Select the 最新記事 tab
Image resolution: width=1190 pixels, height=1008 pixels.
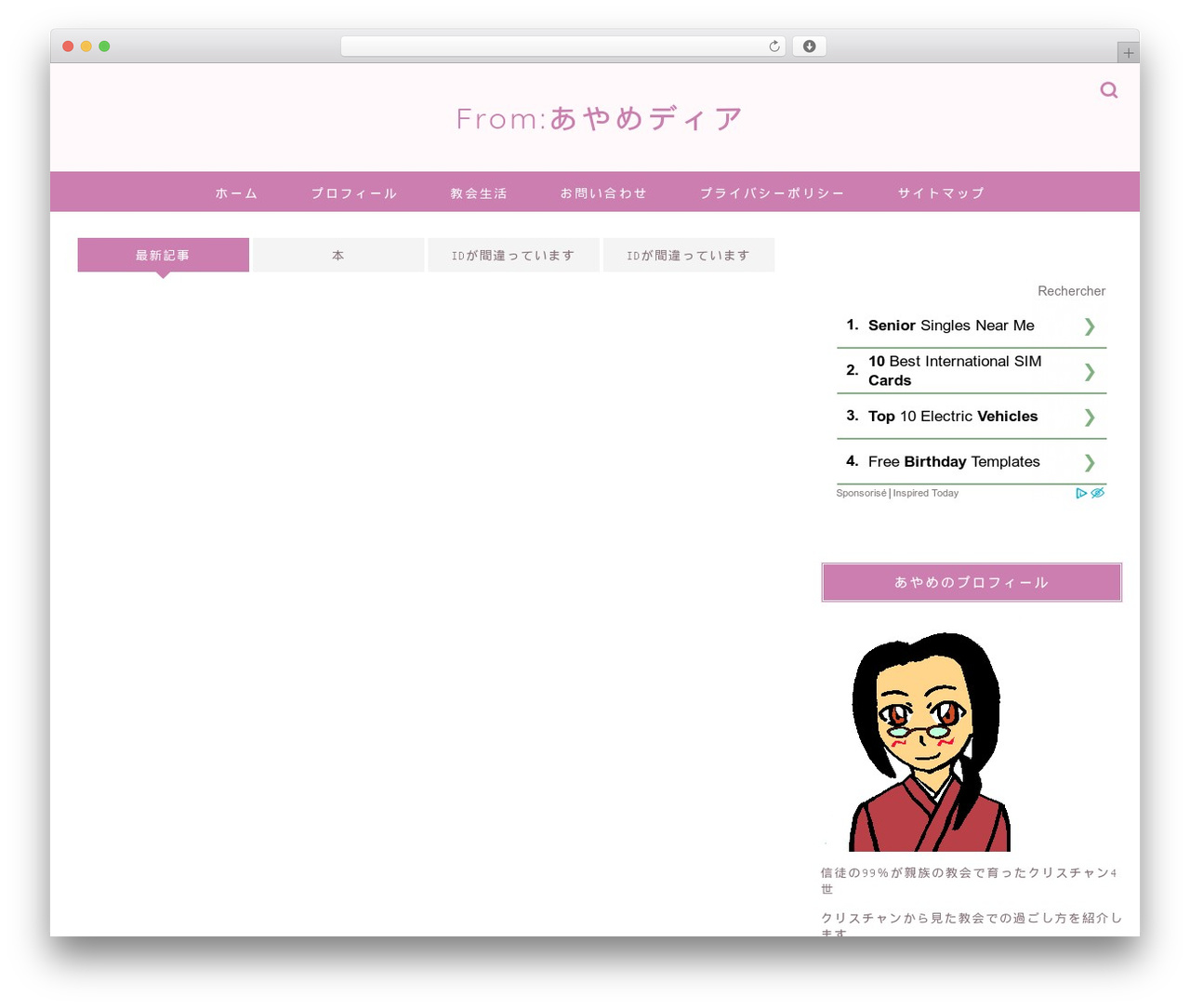[x=163, y=255]
